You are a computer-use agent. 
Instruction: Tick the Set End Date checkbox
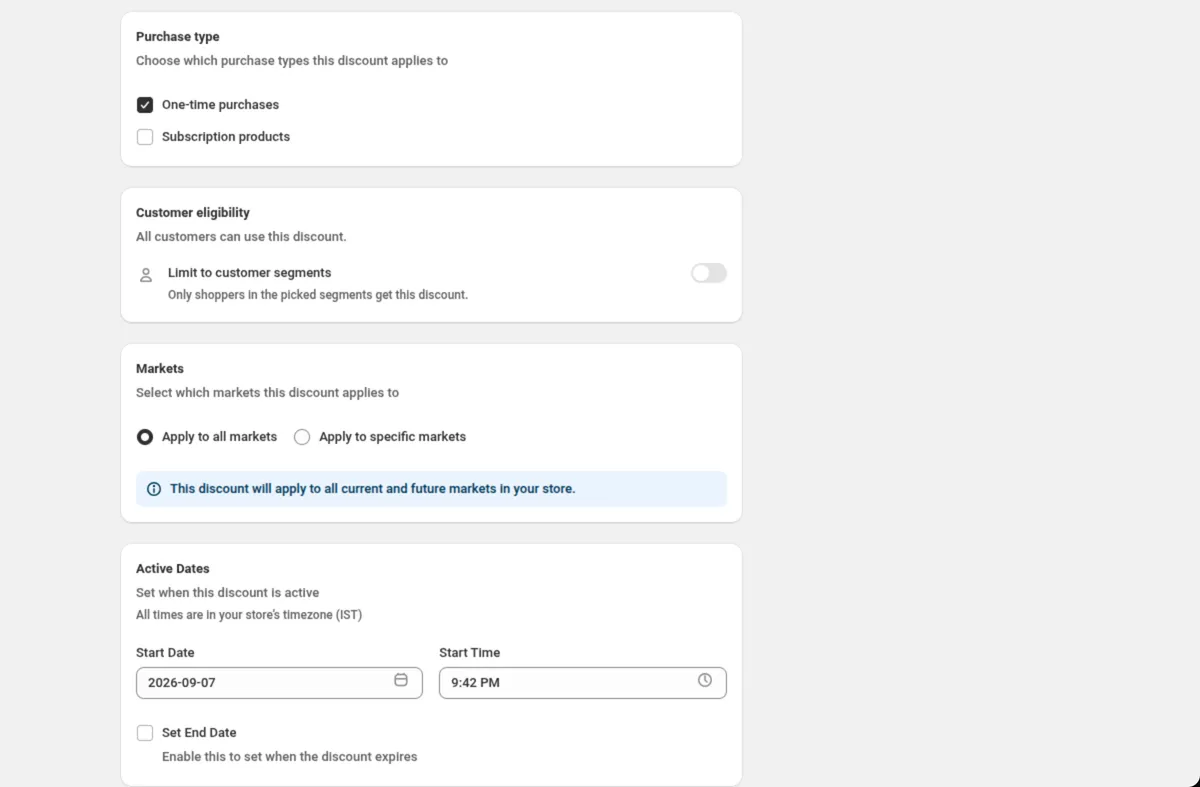(145, 733)
